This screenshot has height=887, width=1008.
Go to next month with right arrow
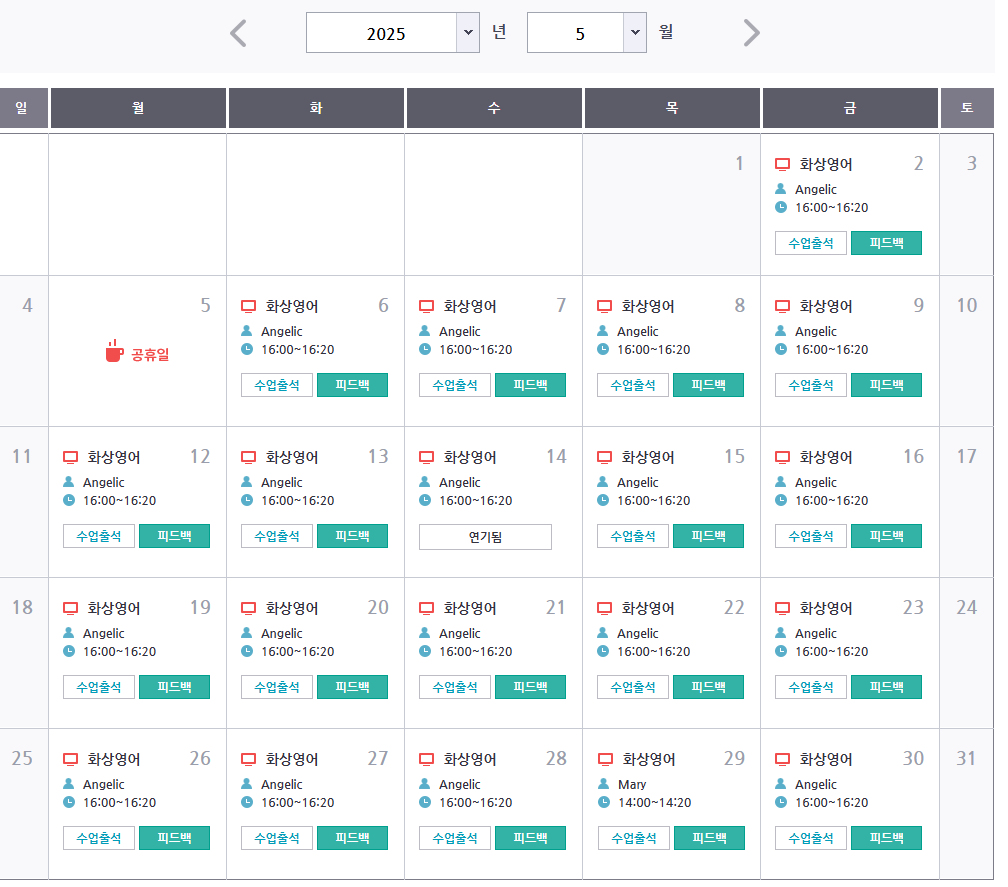point(752,33)
